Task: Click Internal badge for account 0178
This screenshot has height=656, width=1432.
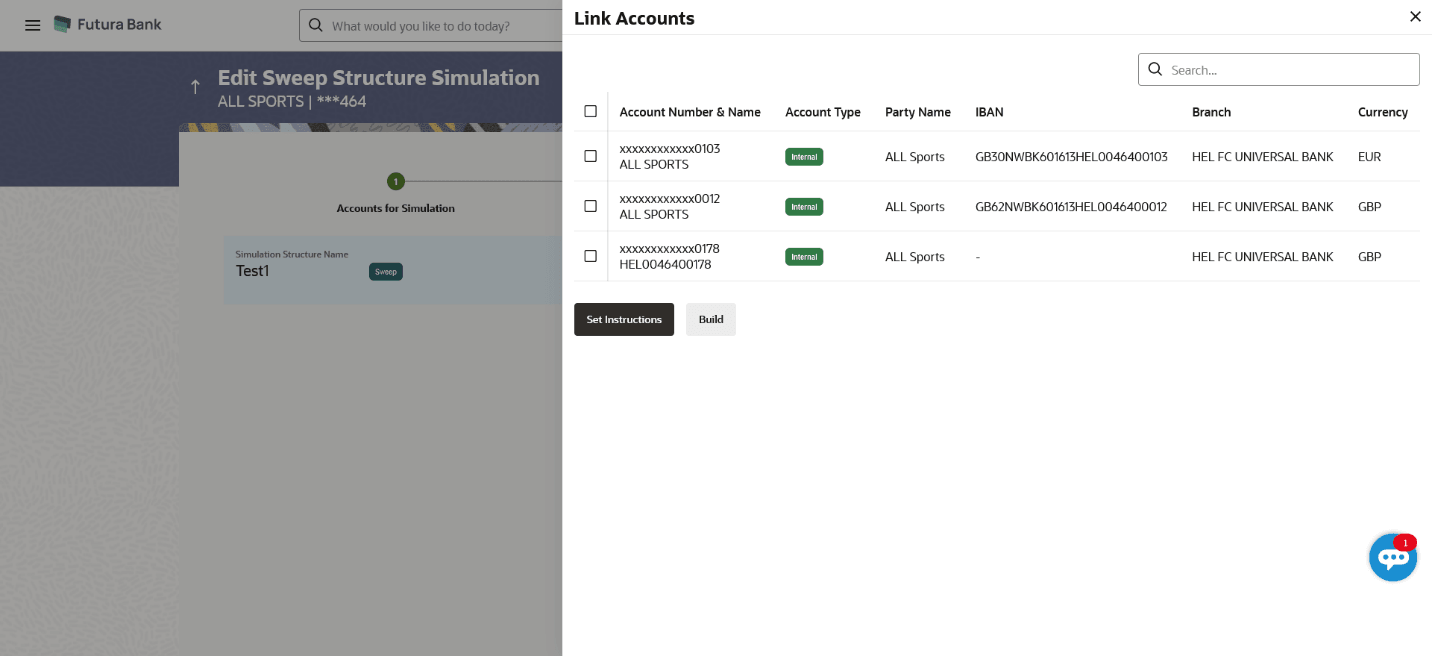Action: (x=804, y=256)
